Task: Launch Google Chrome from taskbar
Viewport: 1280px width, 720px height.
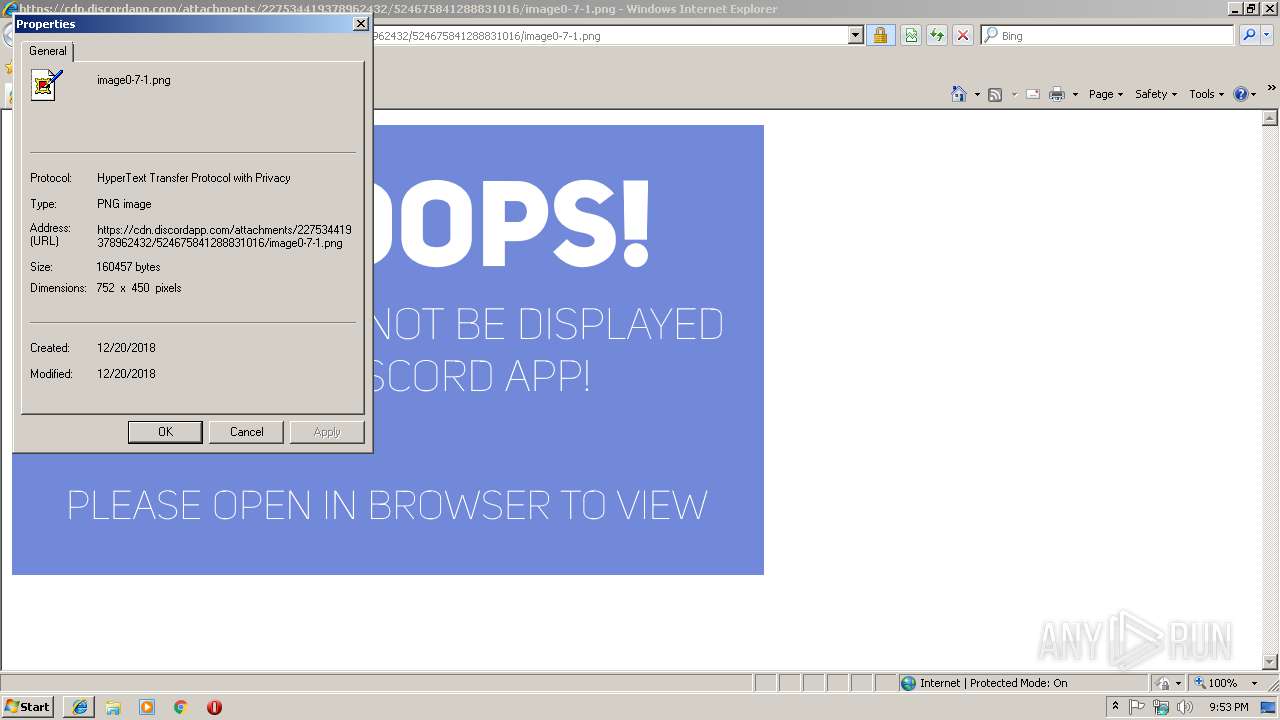Action: point(181,707)
